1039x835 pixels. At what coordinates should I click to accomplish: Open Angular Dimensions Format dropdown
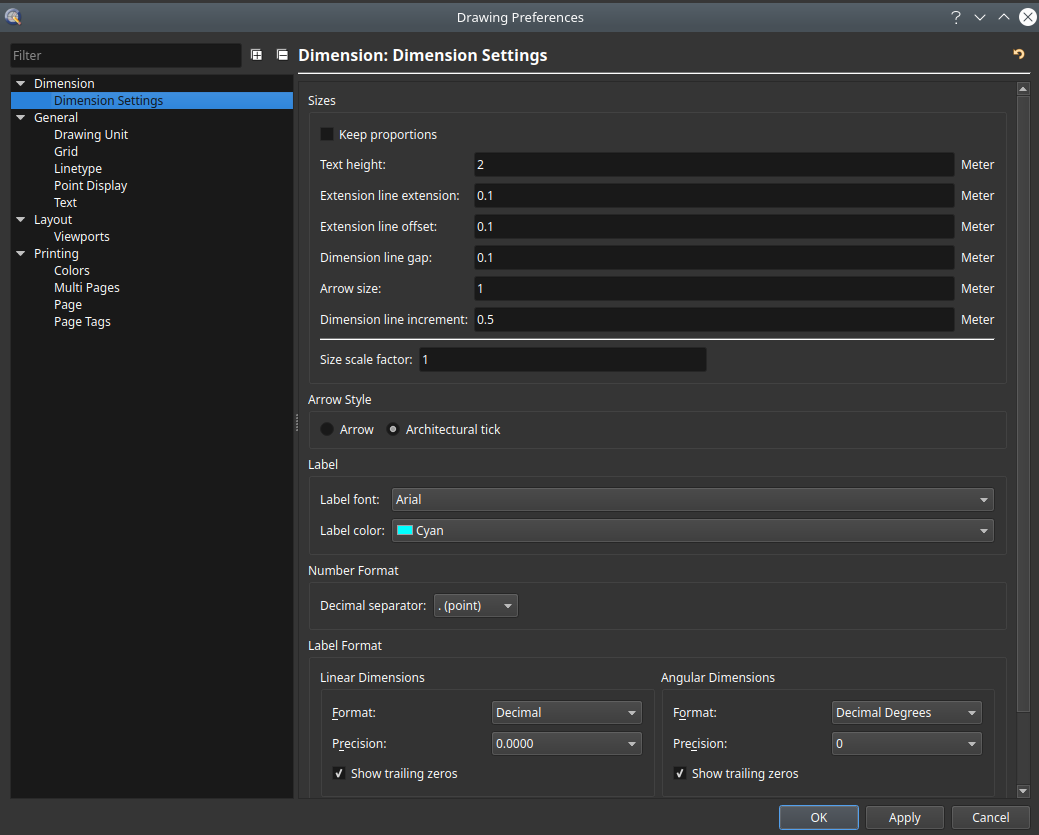(906, 712)
